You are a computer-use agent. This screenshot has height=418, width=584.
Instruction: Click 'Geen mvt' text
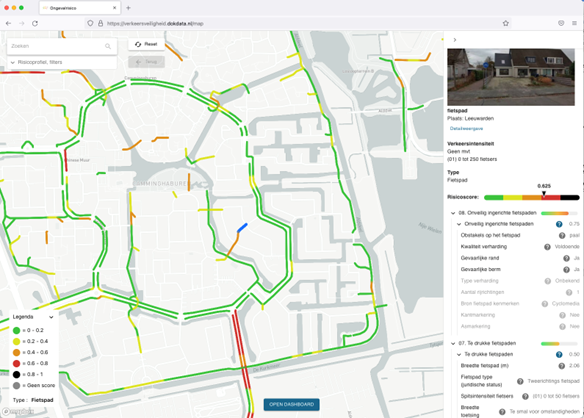(457, 152)
